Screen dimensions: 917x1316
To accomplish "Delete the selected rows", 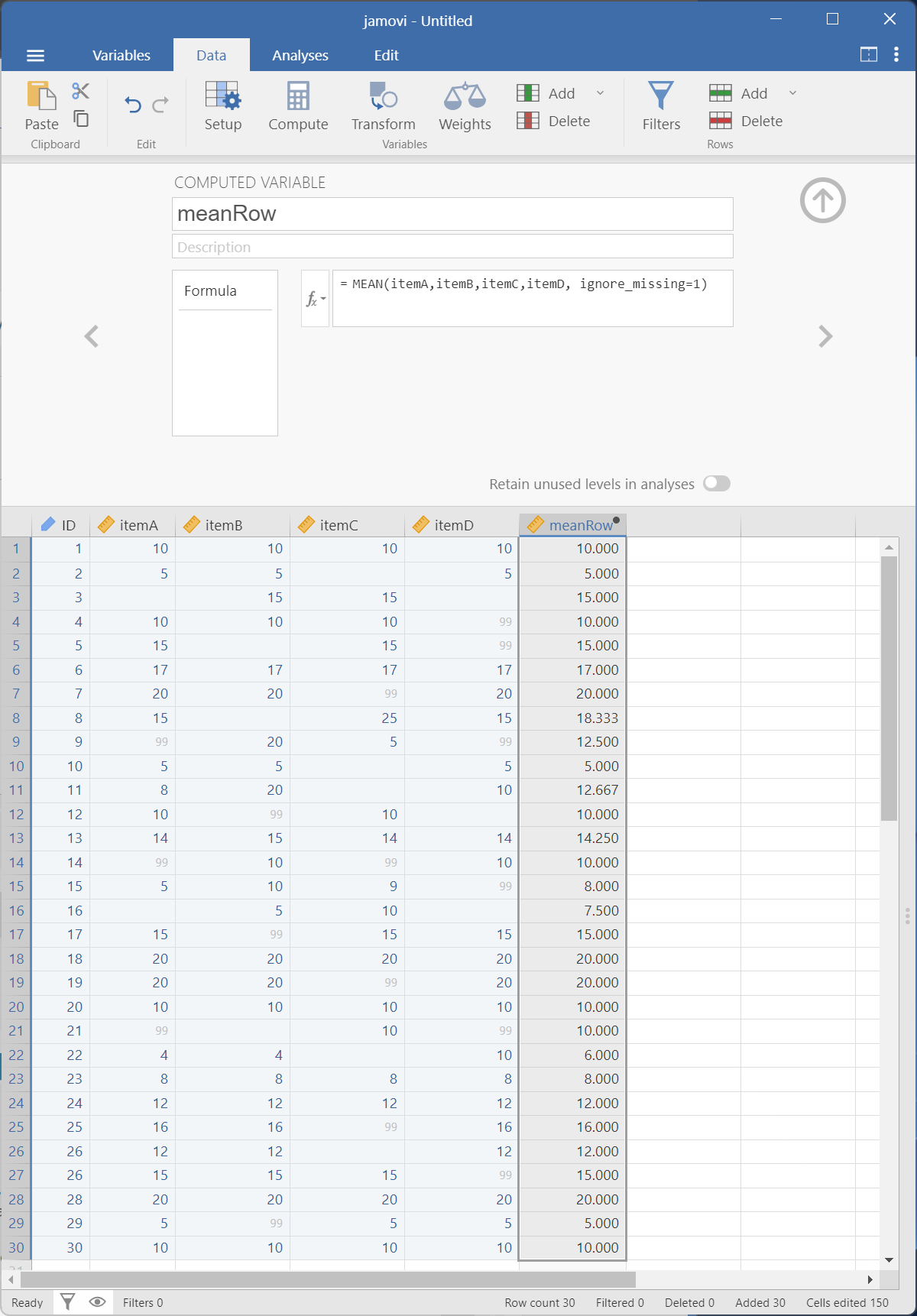I will (x=747, y=121).
